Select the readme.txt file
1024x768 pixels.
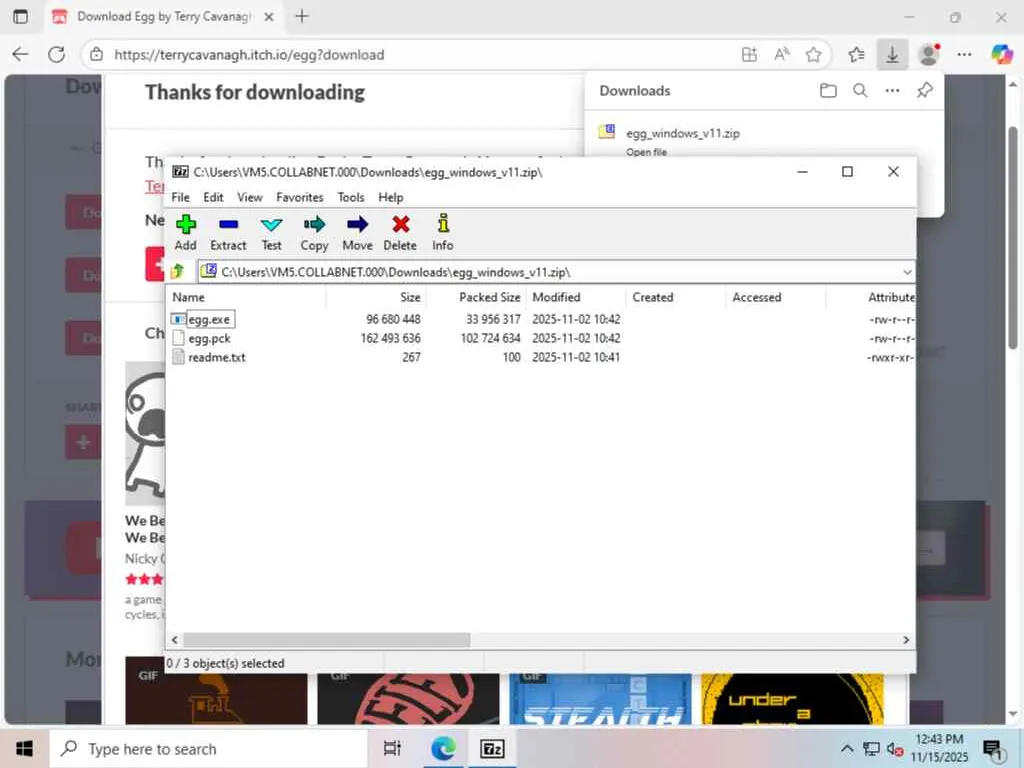coord(216,357)
